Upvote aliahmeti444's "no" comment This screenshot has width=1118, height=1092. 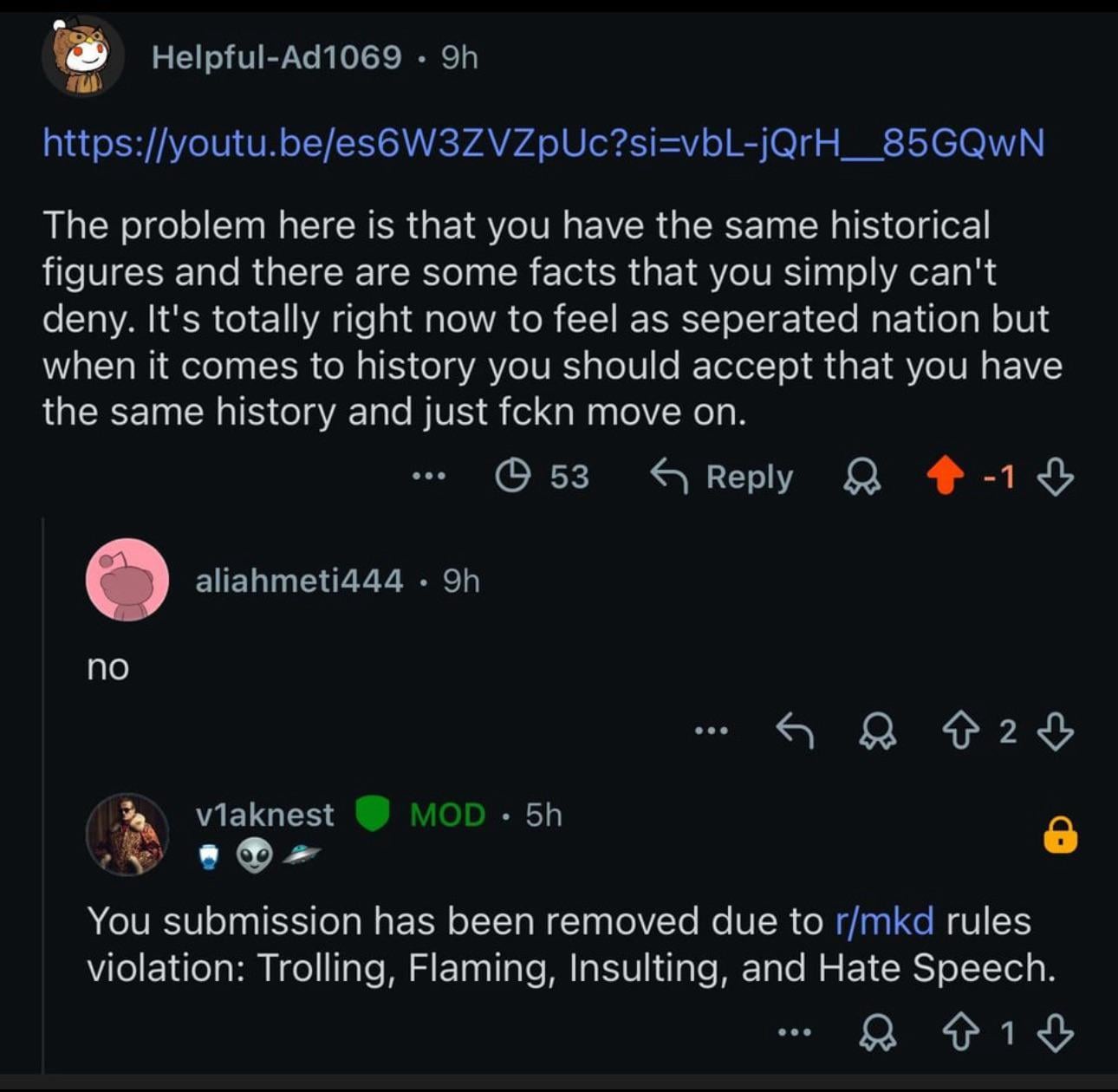tap(960, 732)
